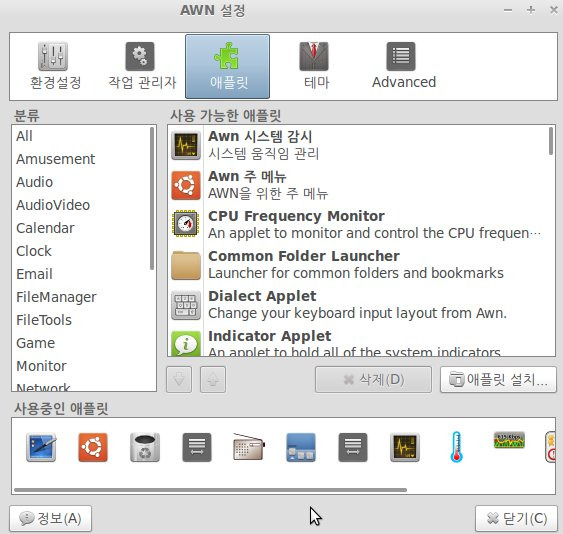The width and height of the screenshot is (563, 534).
Task: Select the Monitor category
Action: [41, 366]
